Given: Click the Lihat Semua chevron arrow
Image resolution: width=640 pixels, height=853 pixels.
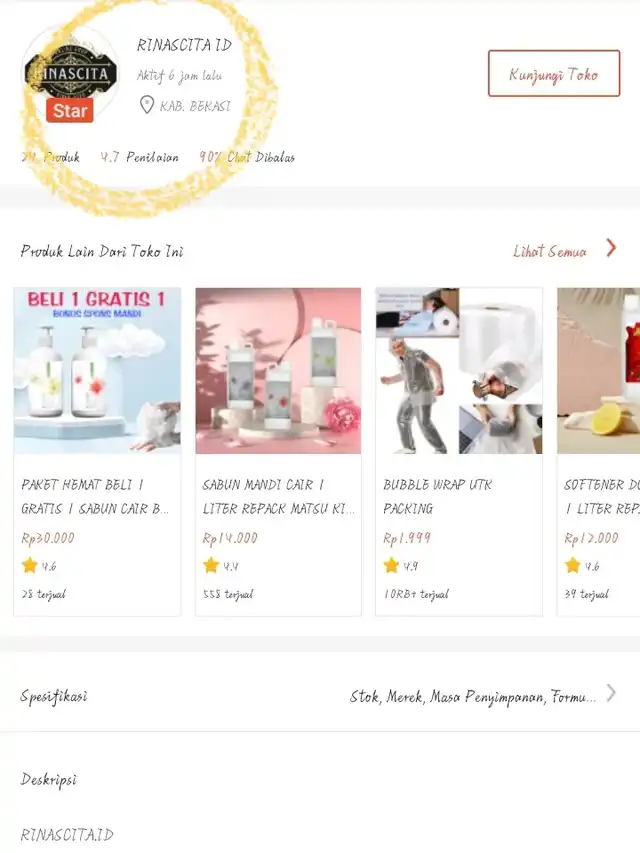Looking at the screenshot, I should pos(611,248).
